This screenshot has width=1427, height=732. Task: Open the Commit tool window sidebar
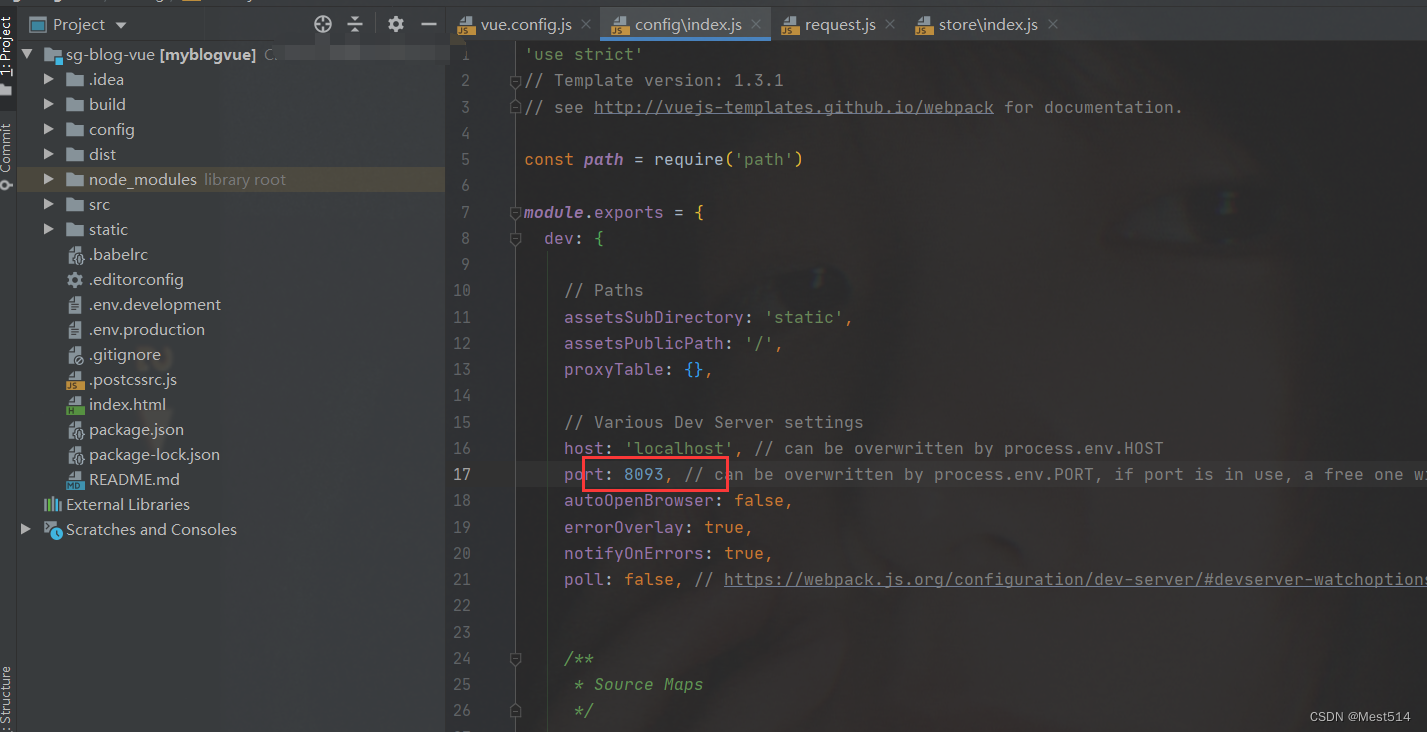click(7, 155)
